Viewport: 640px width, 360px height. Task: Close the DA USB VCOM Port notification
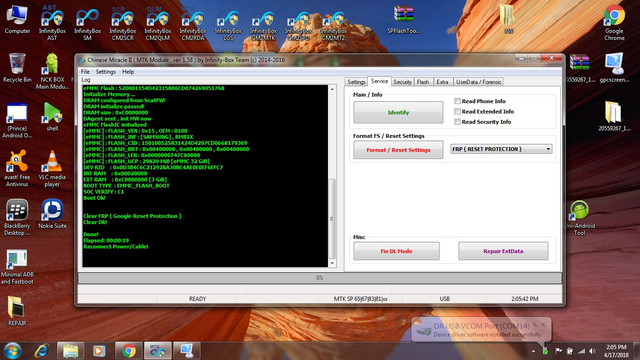[x=543, y=324]
